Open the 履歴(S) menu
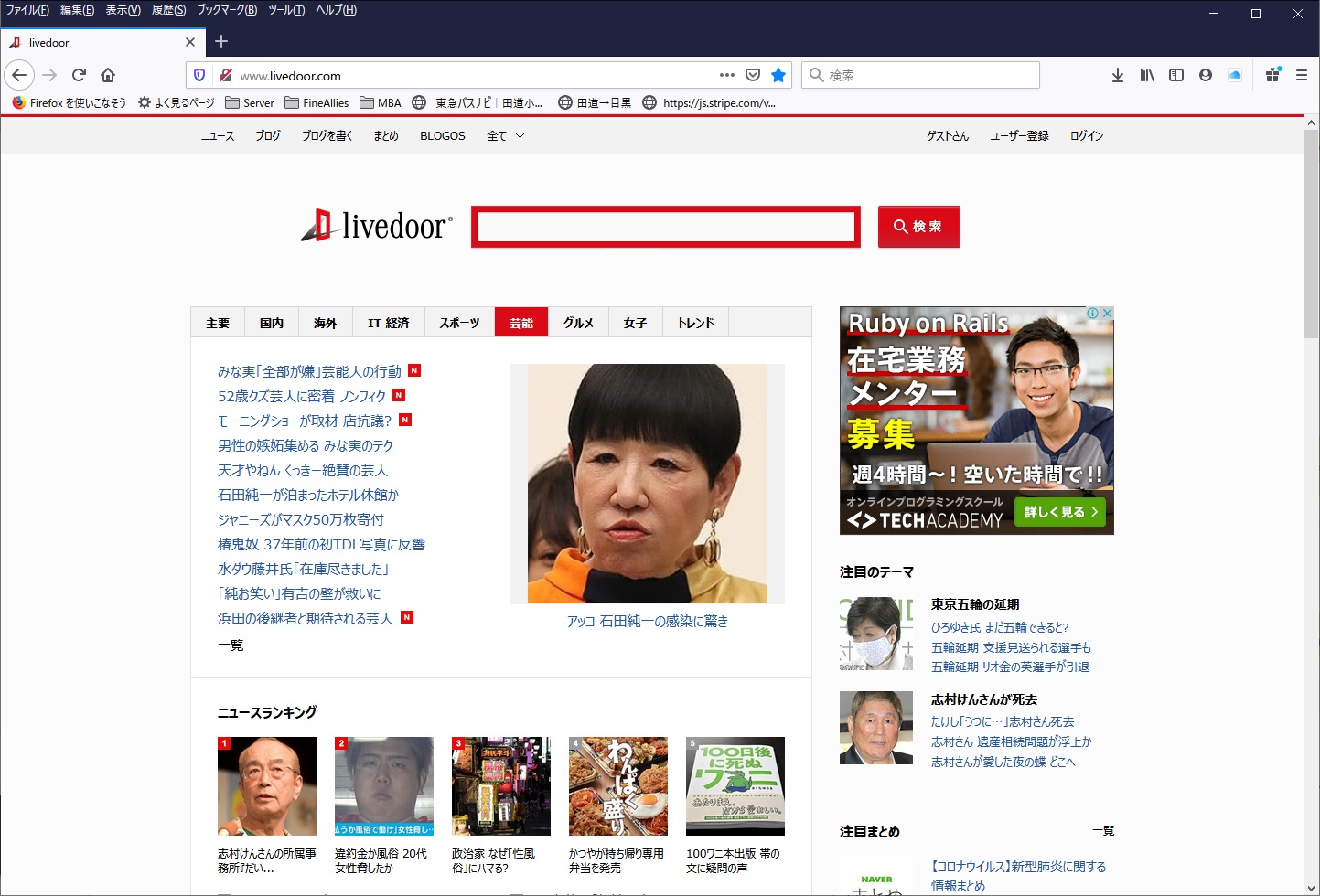This screenshot has height=896, width=1320. [x=168, y=10]
